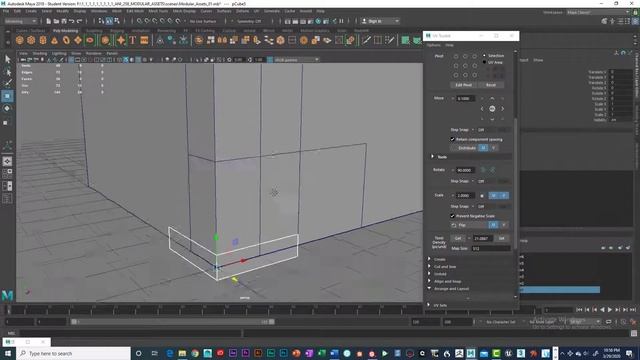Toggle the Retain component spacing checkbox
The image size is (640, 360).
tap(453, 139)
